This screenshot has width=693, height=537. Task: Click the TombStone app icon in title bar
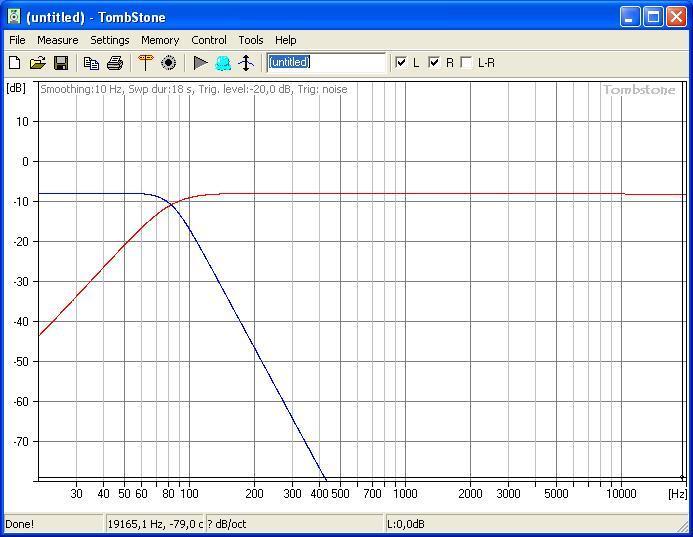[x=14, y=16]
